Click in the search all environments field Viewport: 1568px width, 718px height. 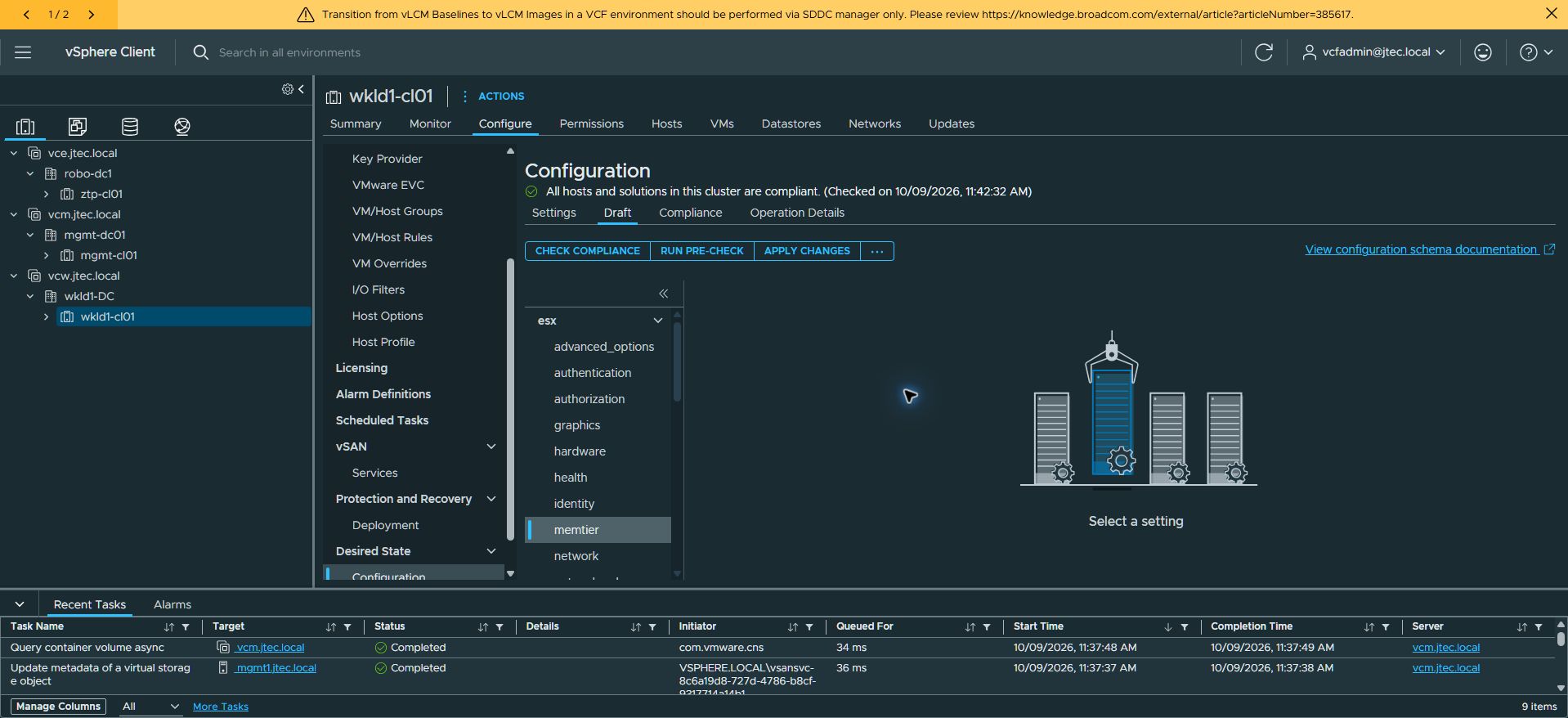tap(289, 52)
